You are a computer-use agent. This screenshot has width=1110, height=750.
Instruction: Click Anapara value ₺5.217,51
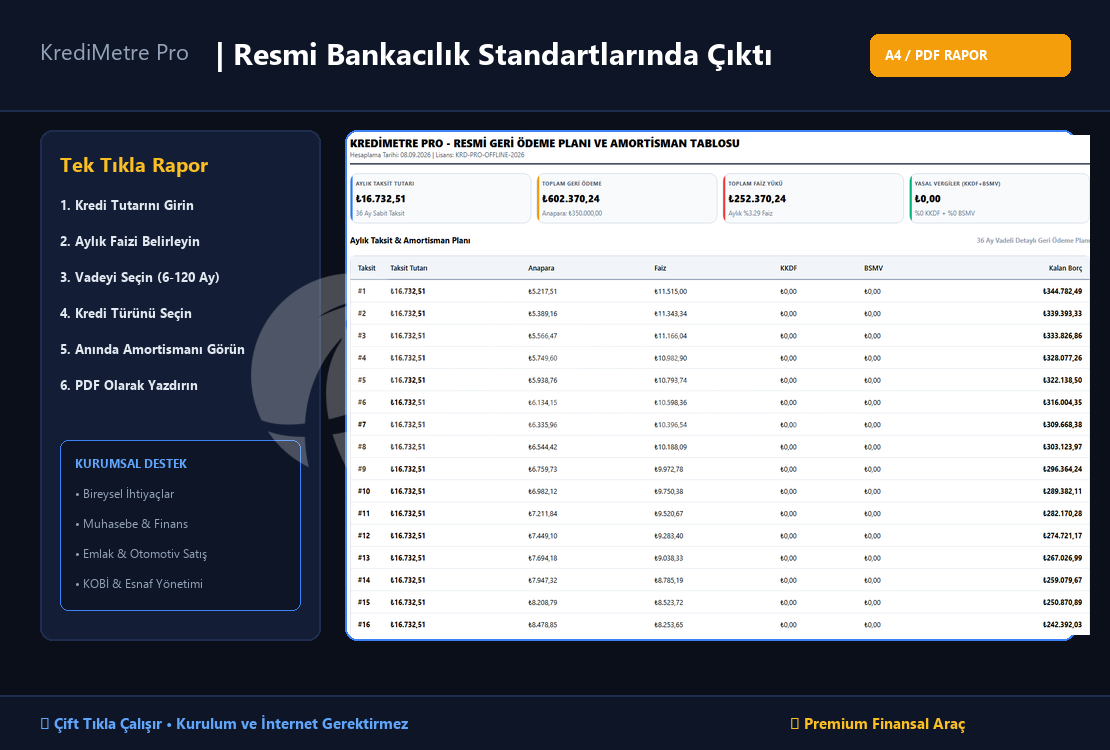542,291
